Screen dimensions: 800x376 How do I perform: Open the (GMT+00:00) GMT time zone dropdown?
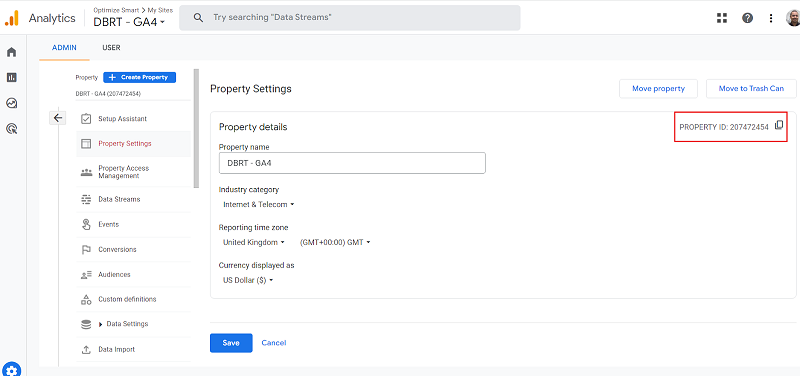335,242
